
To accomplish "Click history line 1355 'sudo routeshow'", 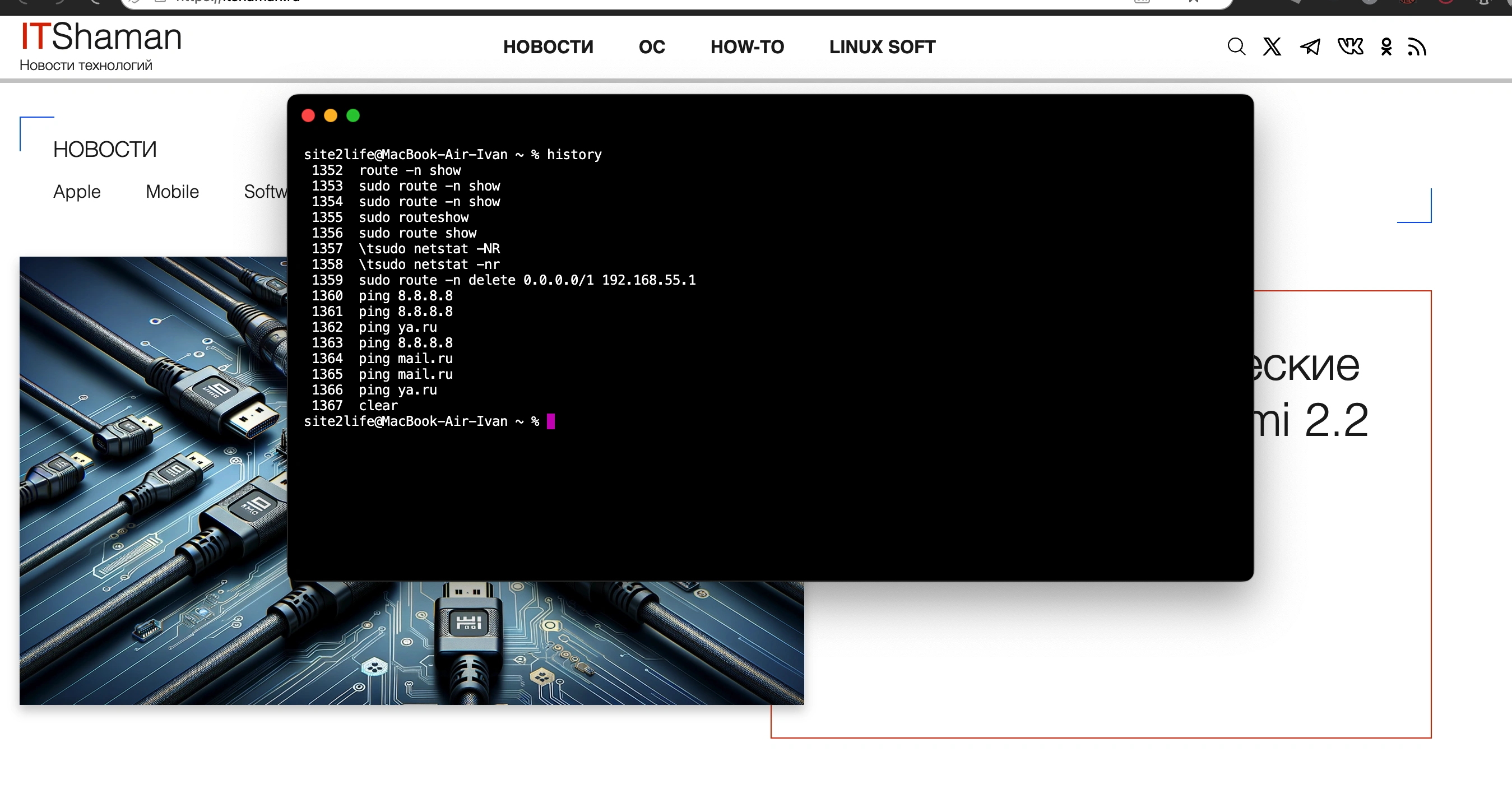I will click(390, 217).
